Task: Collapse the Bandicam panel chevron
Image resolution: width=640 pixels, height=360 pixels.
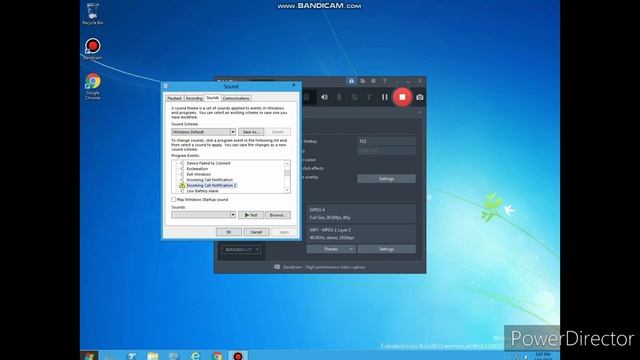Action: pos(420,112)
